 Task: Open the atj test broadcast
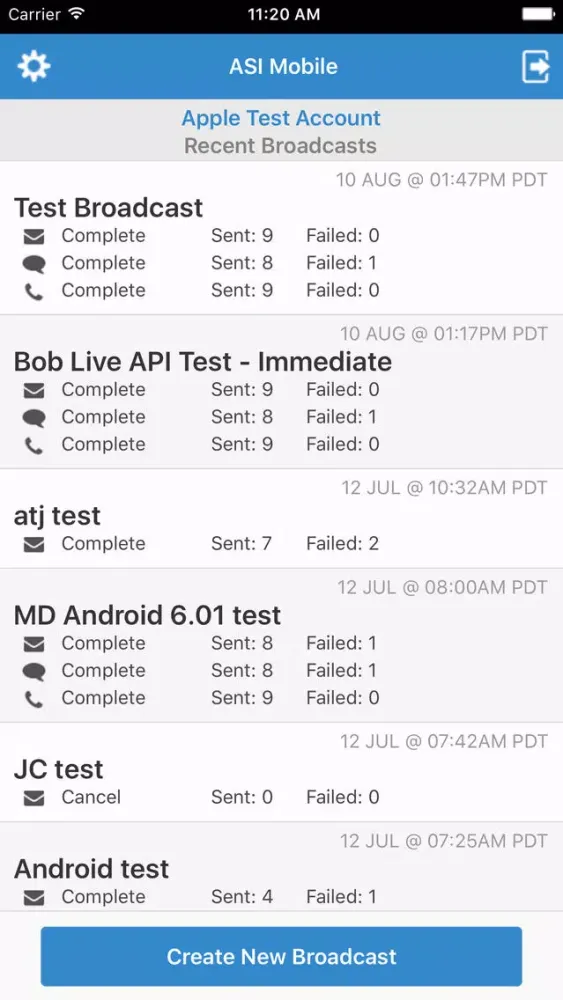click(x=281, y=518)
